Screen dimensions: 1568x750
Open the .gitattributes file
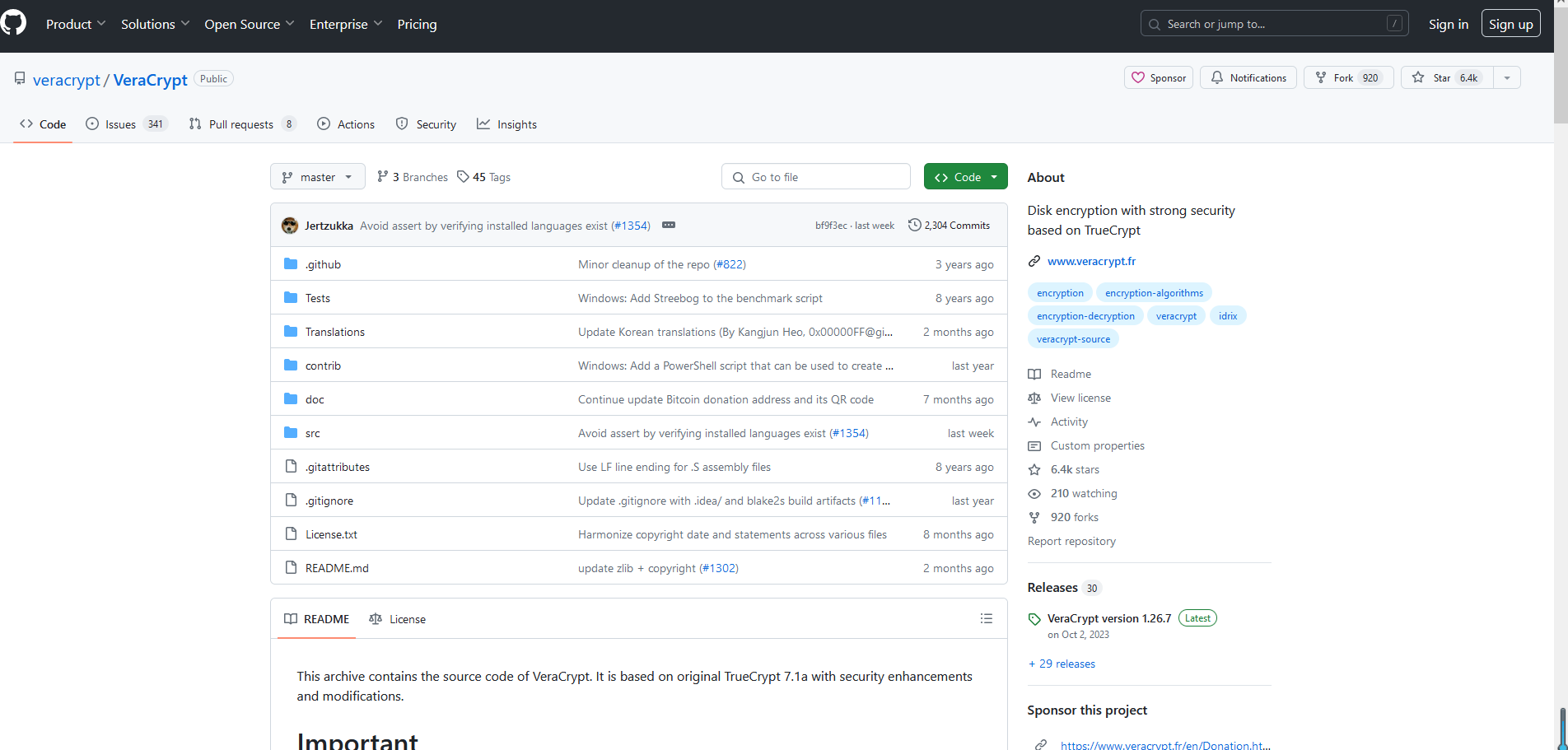click(x=338, y=467)
